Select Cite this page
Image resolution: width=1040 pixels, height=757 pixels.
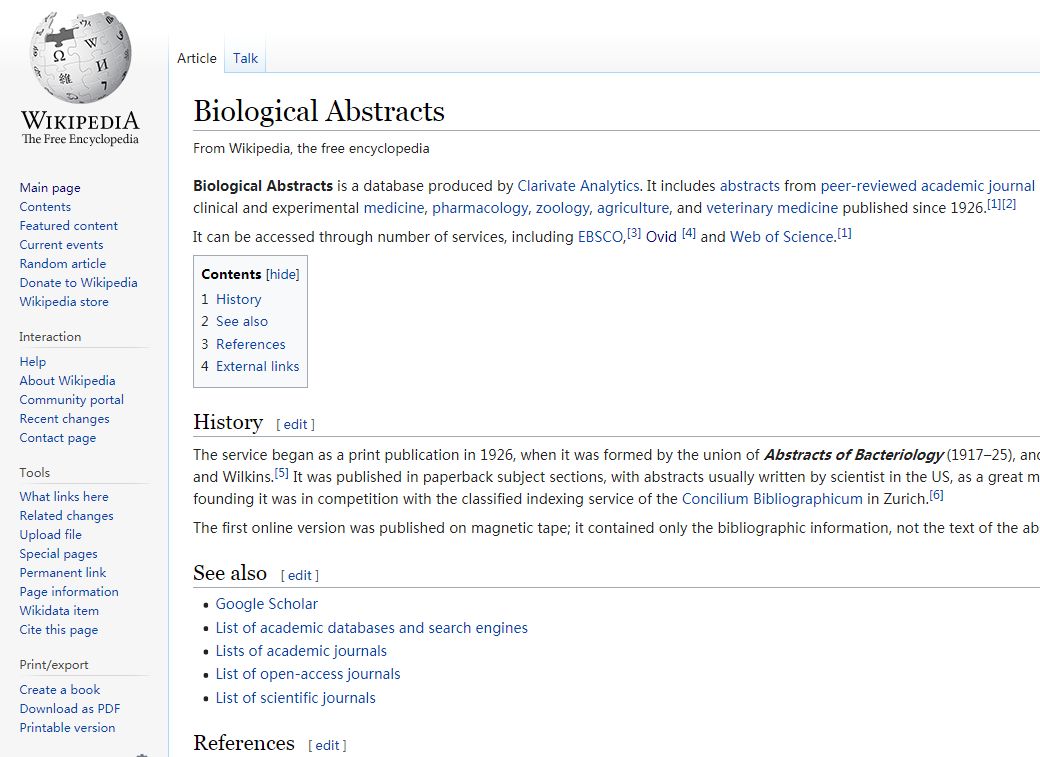[x=58, y=630]
